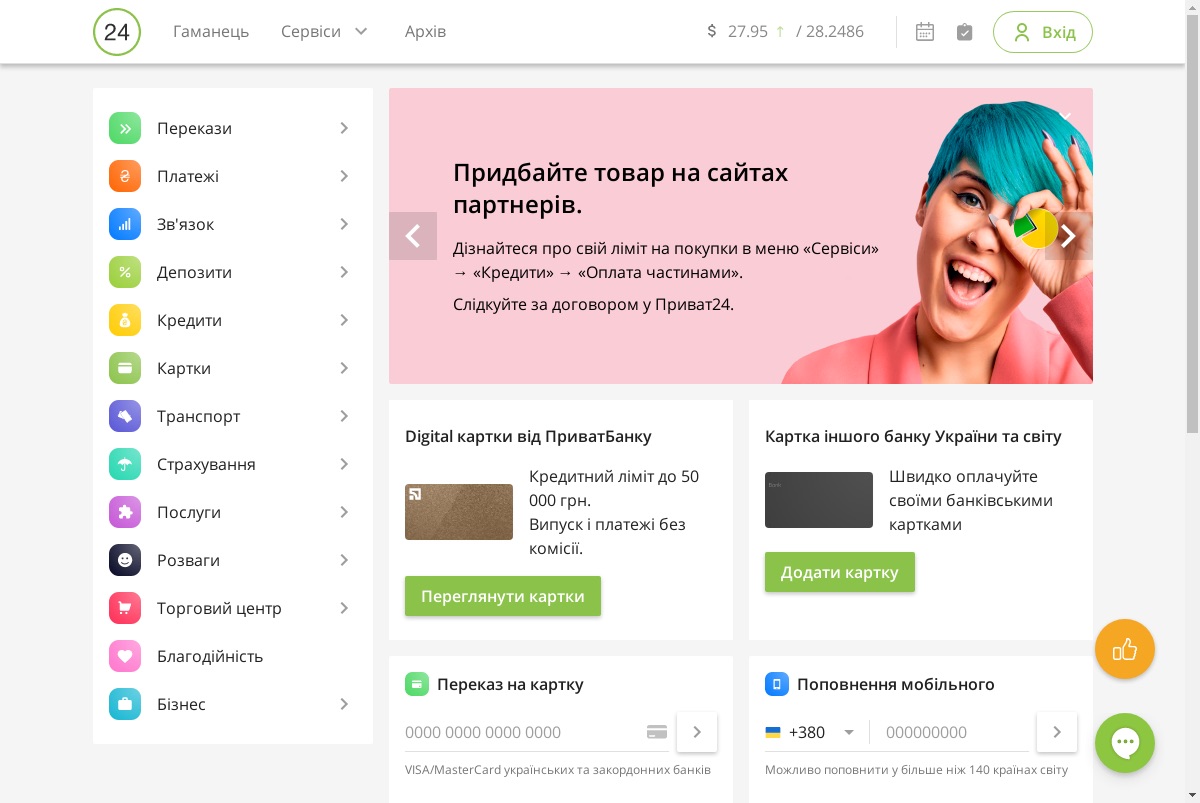
Task: Click the Благодійність heart icon
Action: pyautogui.click(x=125, y=656)
